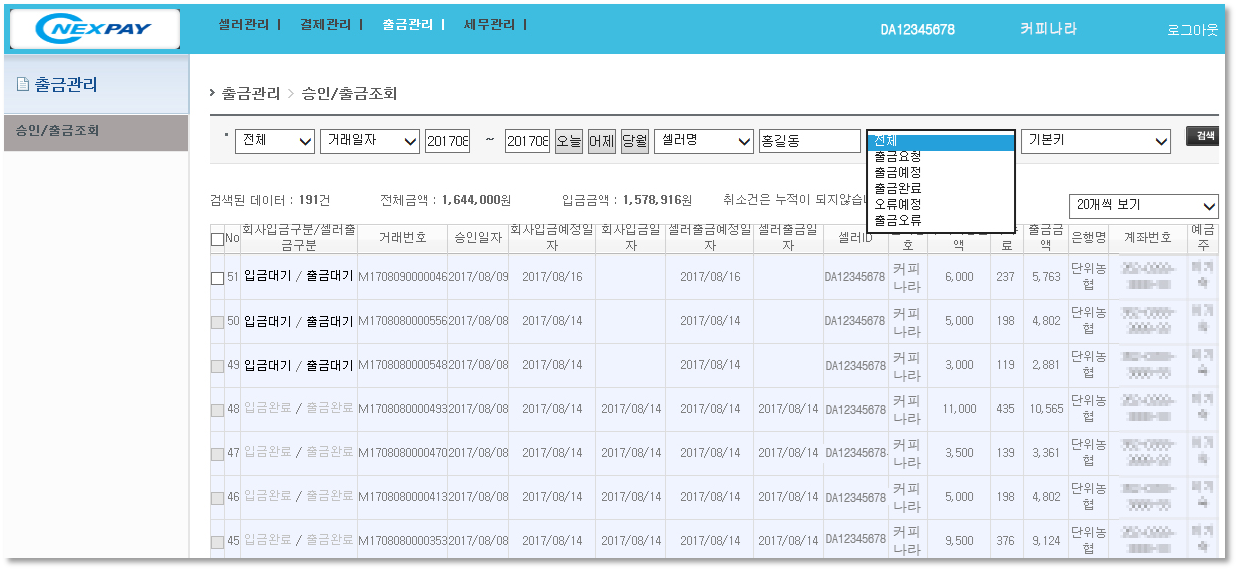Click transaction number M1708080000493
Viewport: 1237px width, 570px height.
point(402,409)
